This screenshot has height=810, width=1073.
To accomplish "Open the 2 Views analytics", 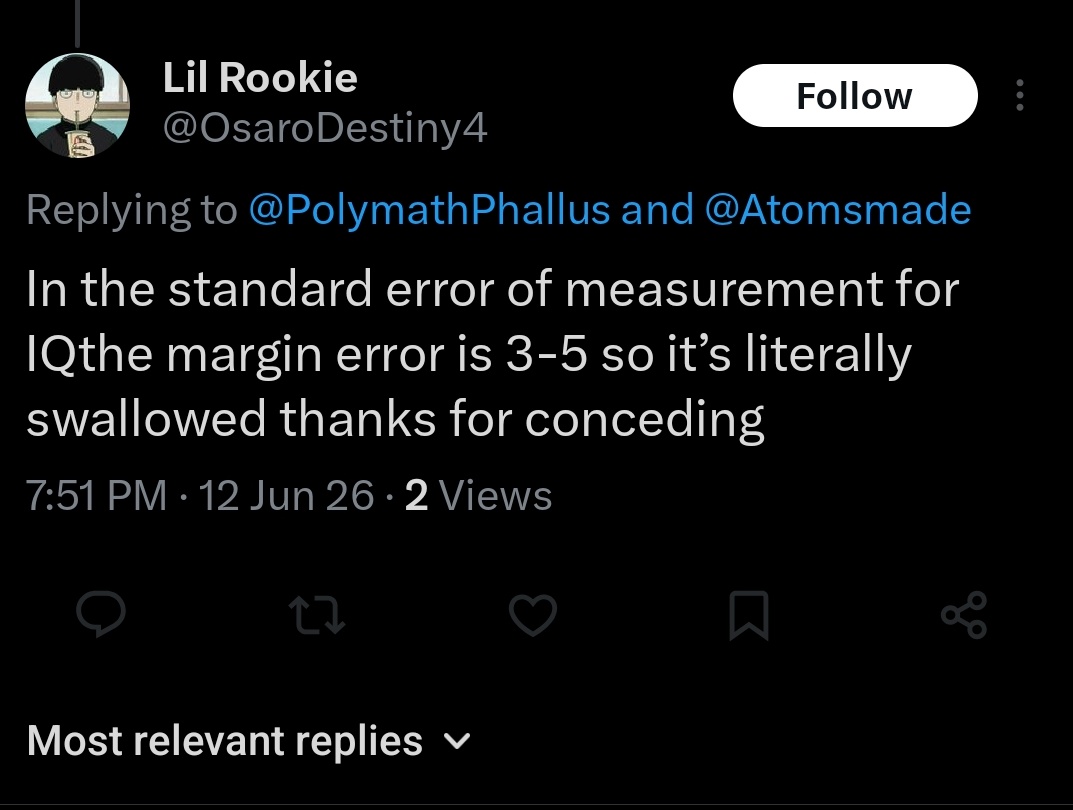I will (478, 495).
